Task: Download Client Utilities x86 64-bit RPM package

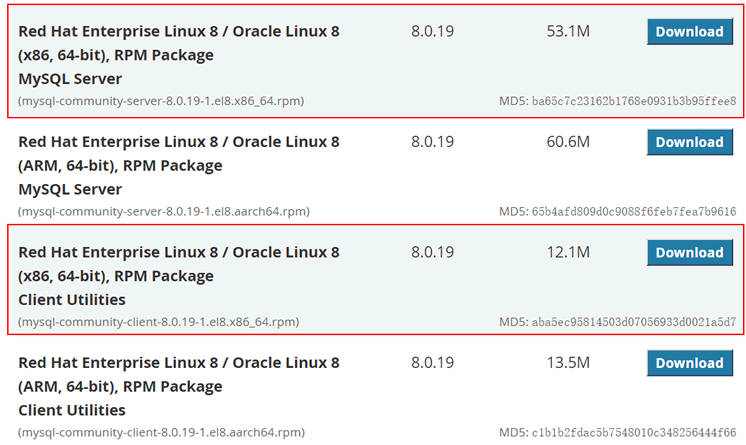Action: tap(689, 253)
